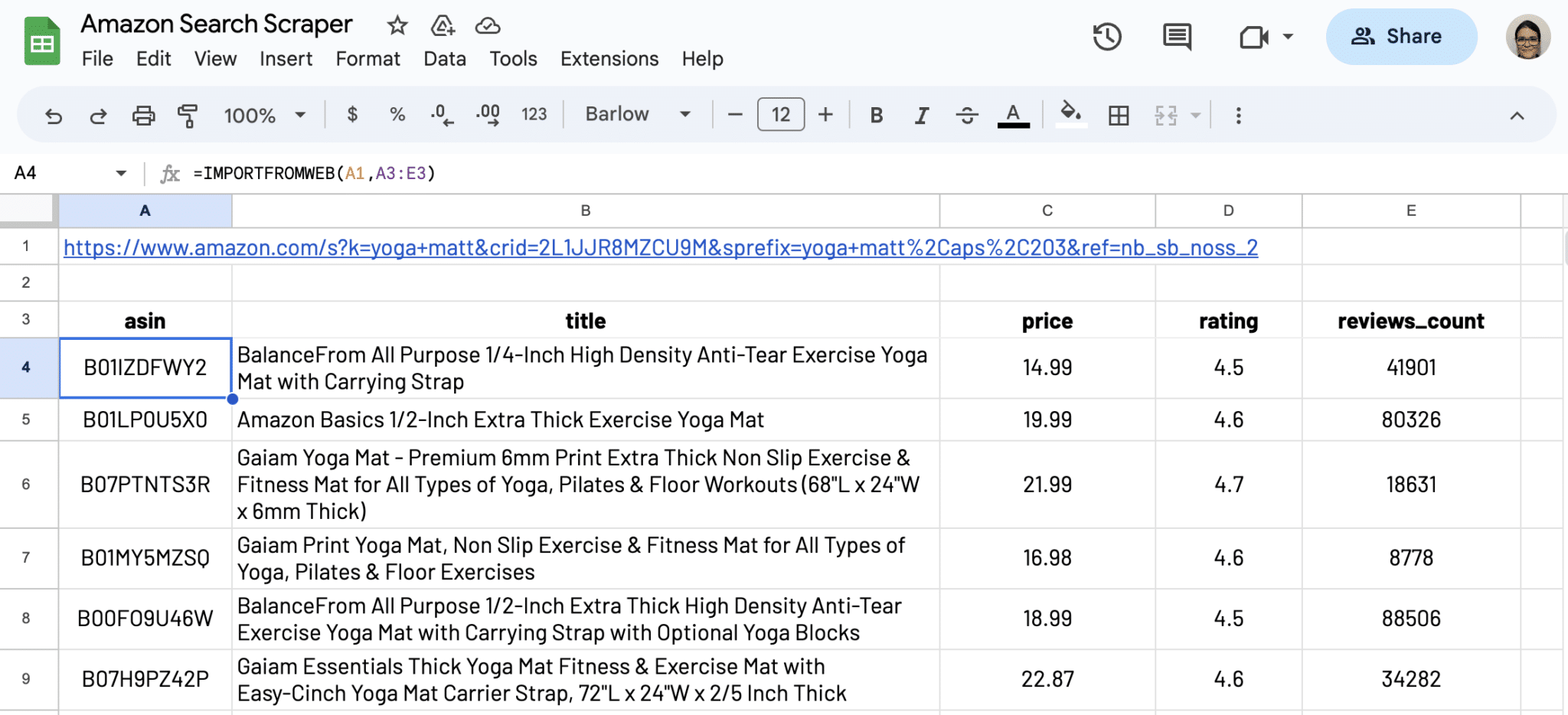Click the Print icon

[x=143, y=116]
